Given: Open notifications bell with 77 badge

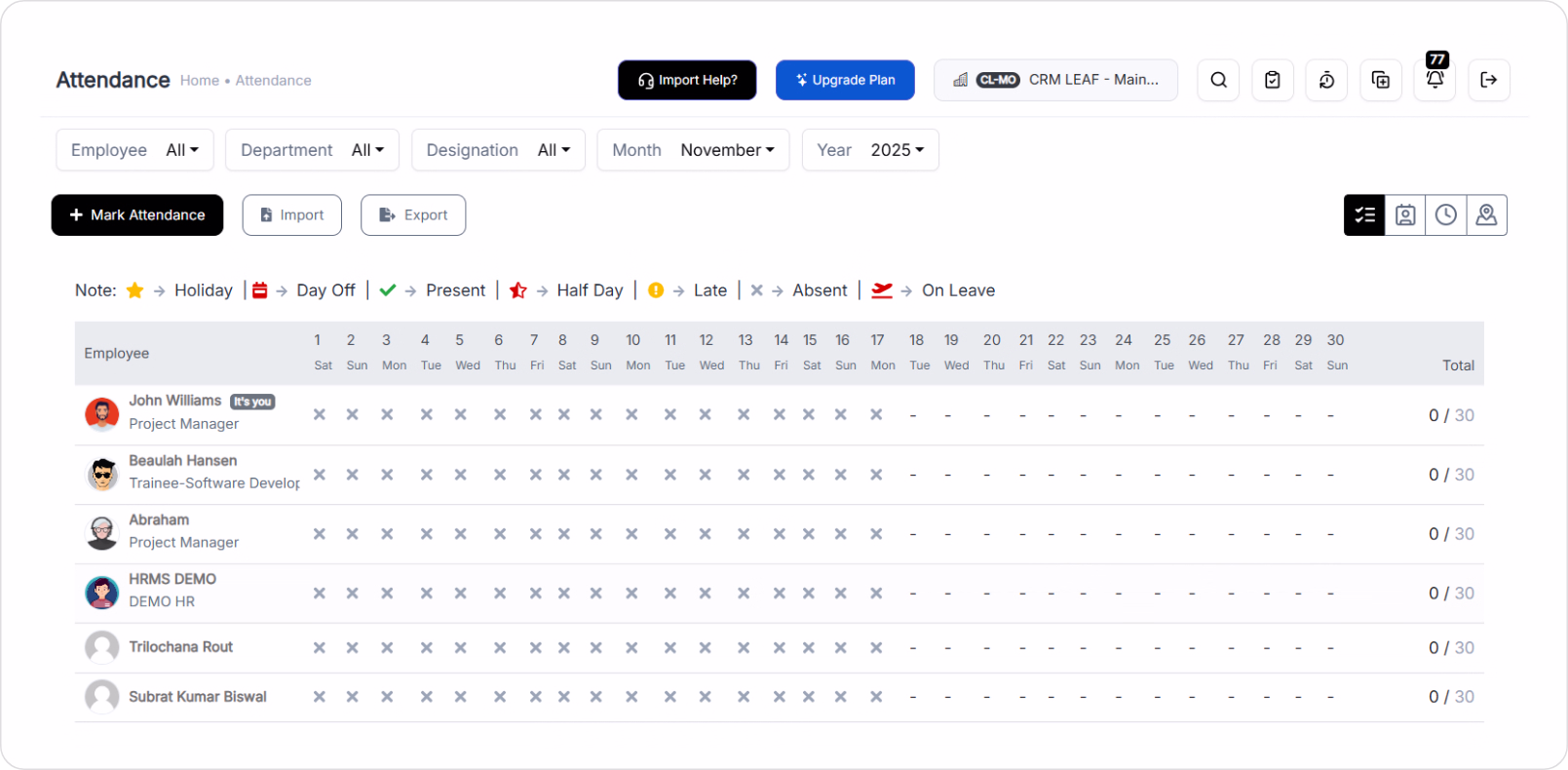Looking at the screenshot, I should click(1434, 79).
